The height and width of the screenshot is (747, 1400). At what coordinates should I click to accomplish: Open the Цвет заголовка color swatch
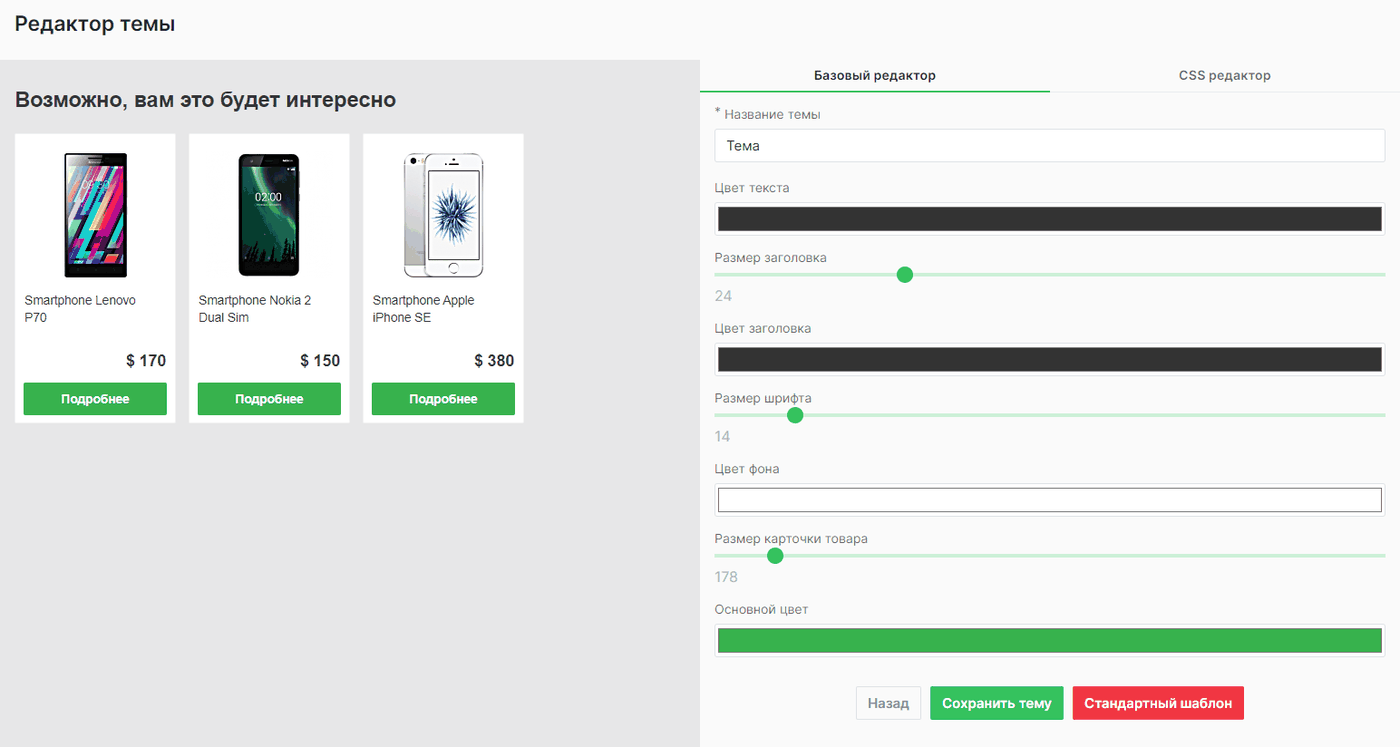(x=1049, y=359)
